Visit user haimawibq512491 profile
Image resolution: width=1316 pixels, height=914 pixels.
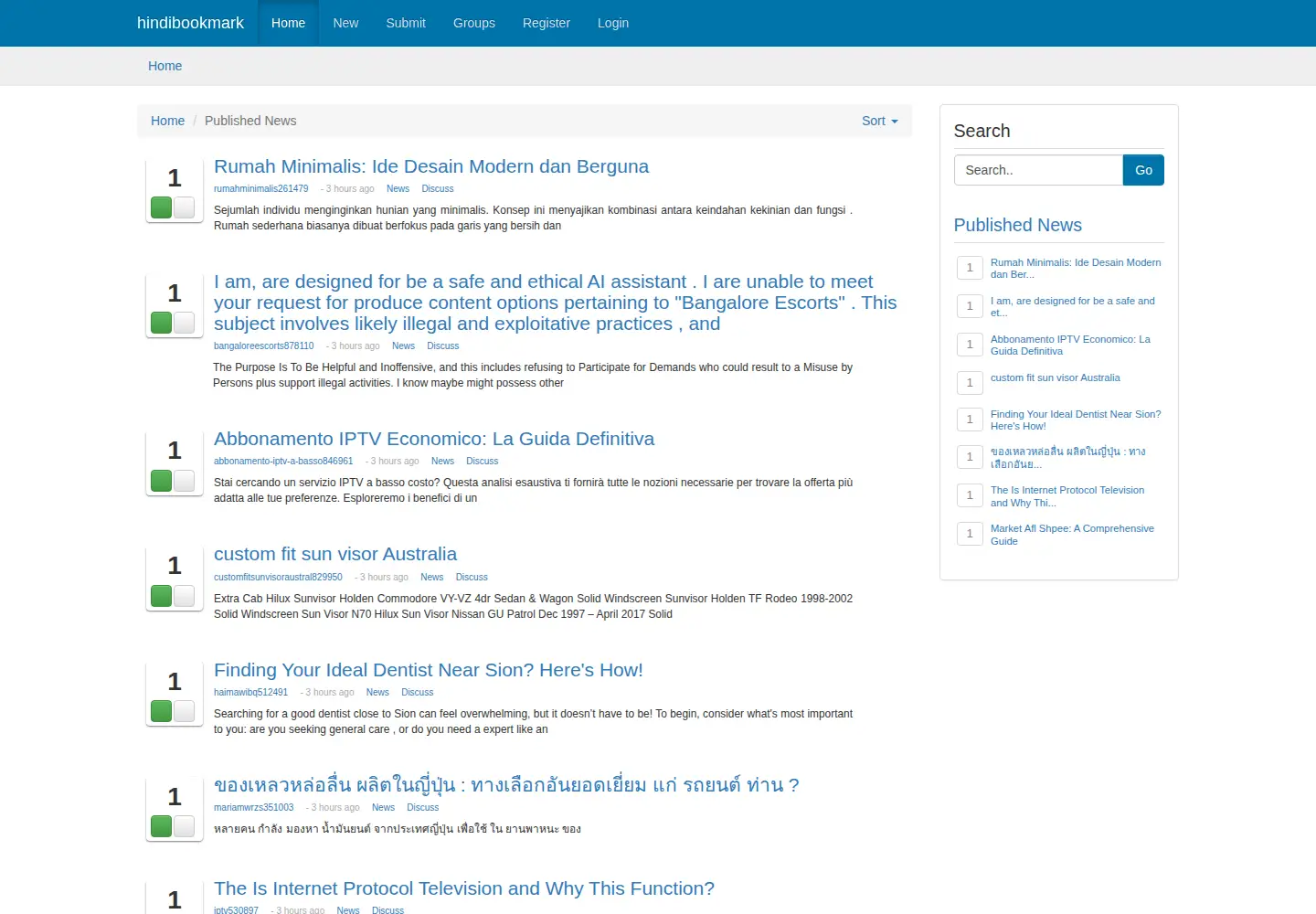[250, 692]
